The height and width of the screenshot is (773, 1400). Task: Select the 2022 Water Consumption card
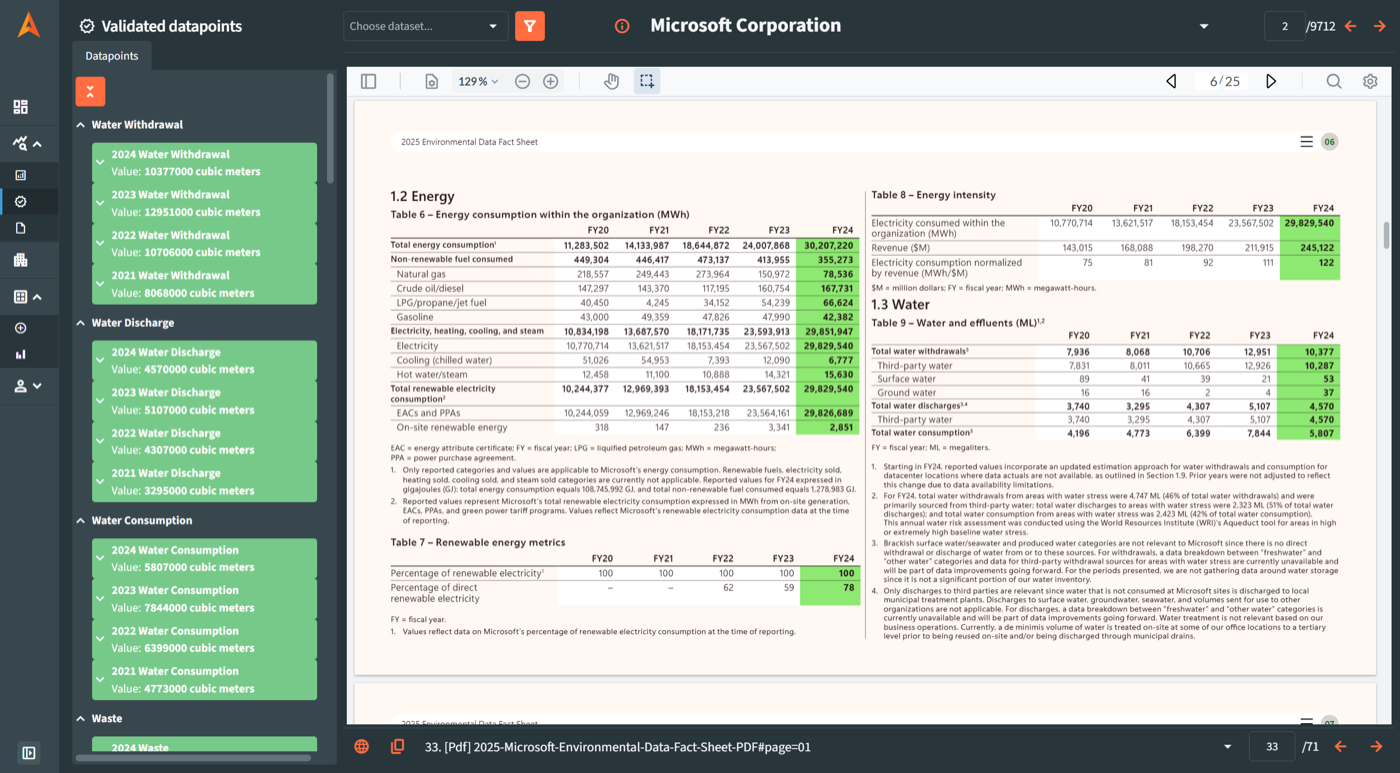[x=204, y=639]
